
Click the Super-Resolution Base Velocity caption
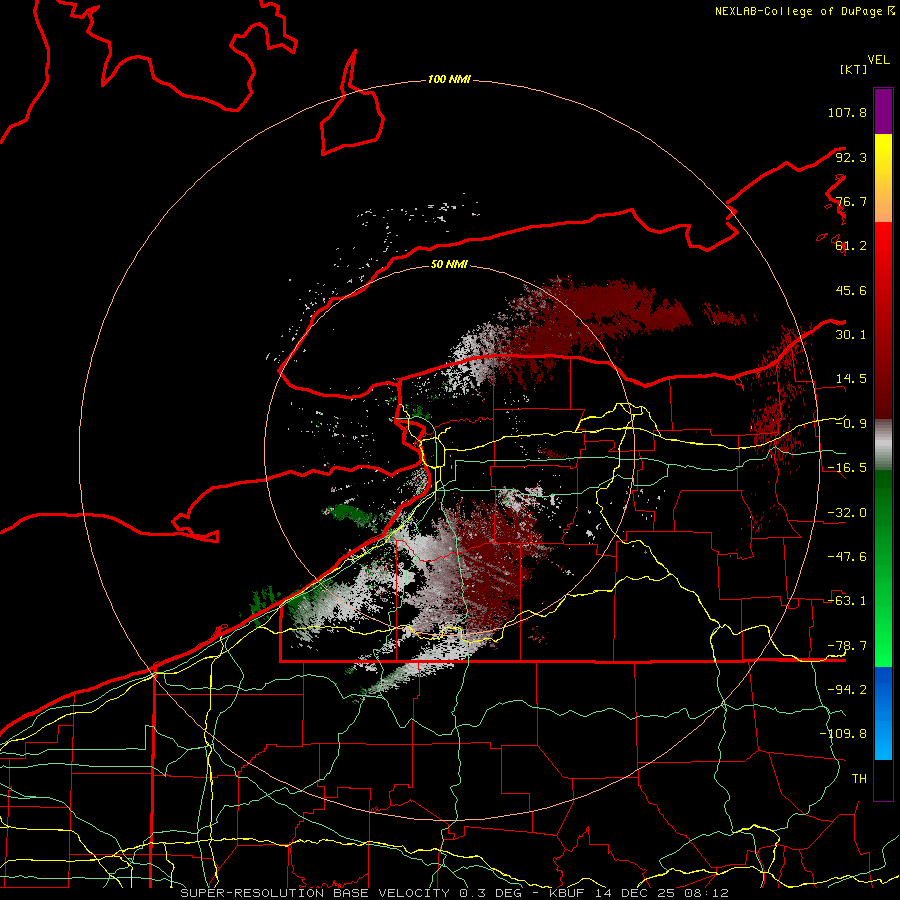pyautogui.click(x=454, y=893)
